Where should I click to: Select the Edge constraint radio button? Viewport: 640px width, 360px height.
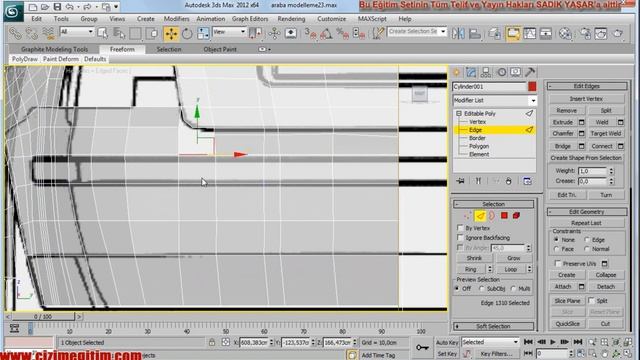[587, 240]
